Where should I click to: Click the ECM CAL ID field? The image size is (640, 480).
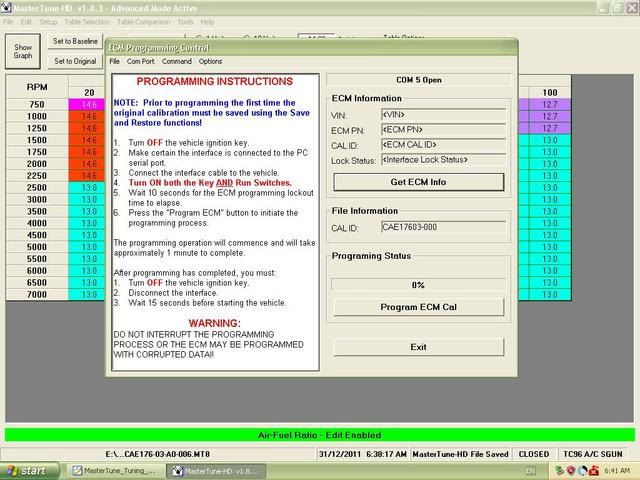pyautogui.click(x=443, y=145)
